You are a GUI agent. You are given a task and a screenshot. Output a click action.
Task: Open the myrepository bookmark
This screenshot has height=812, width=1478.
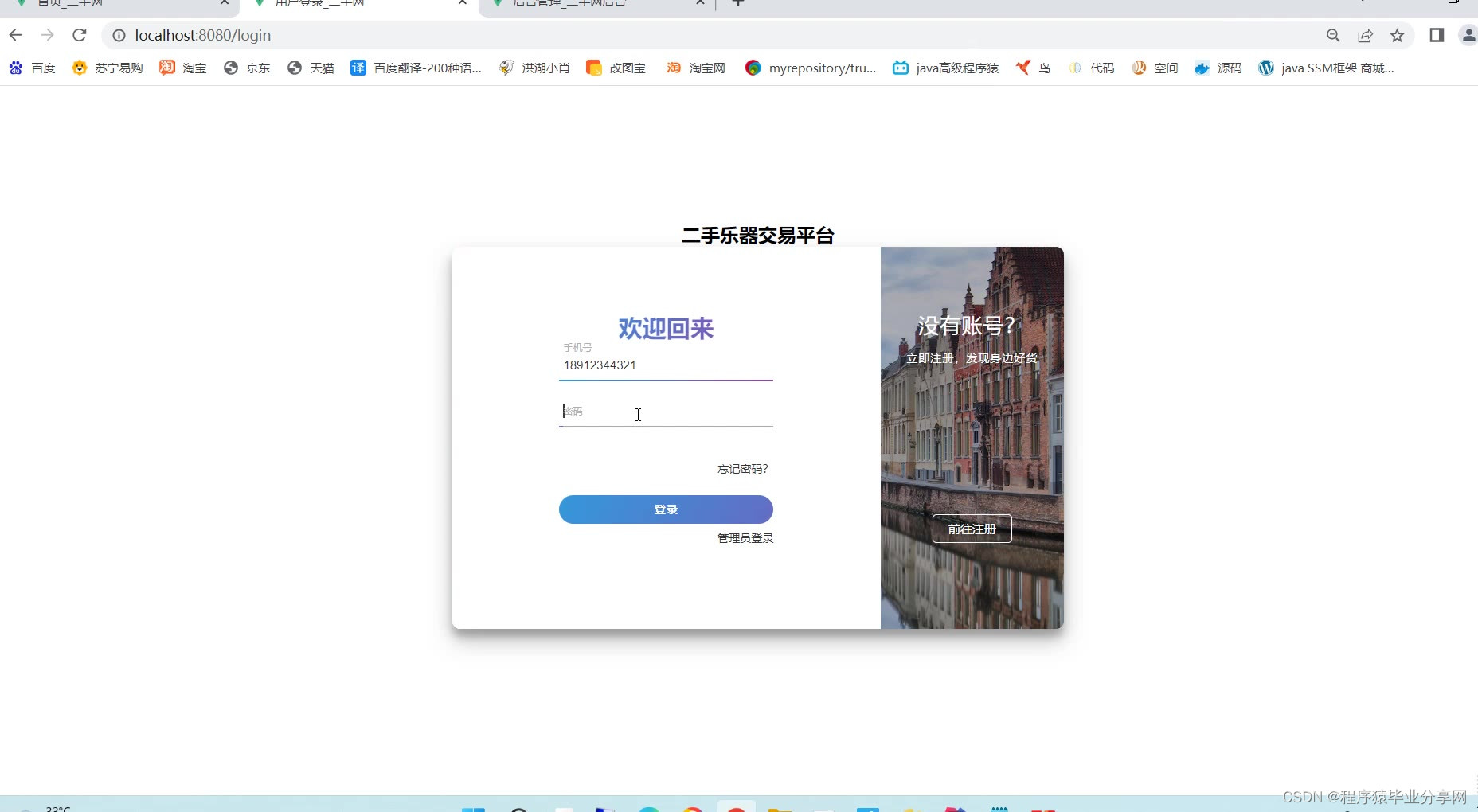click(811, 68)
